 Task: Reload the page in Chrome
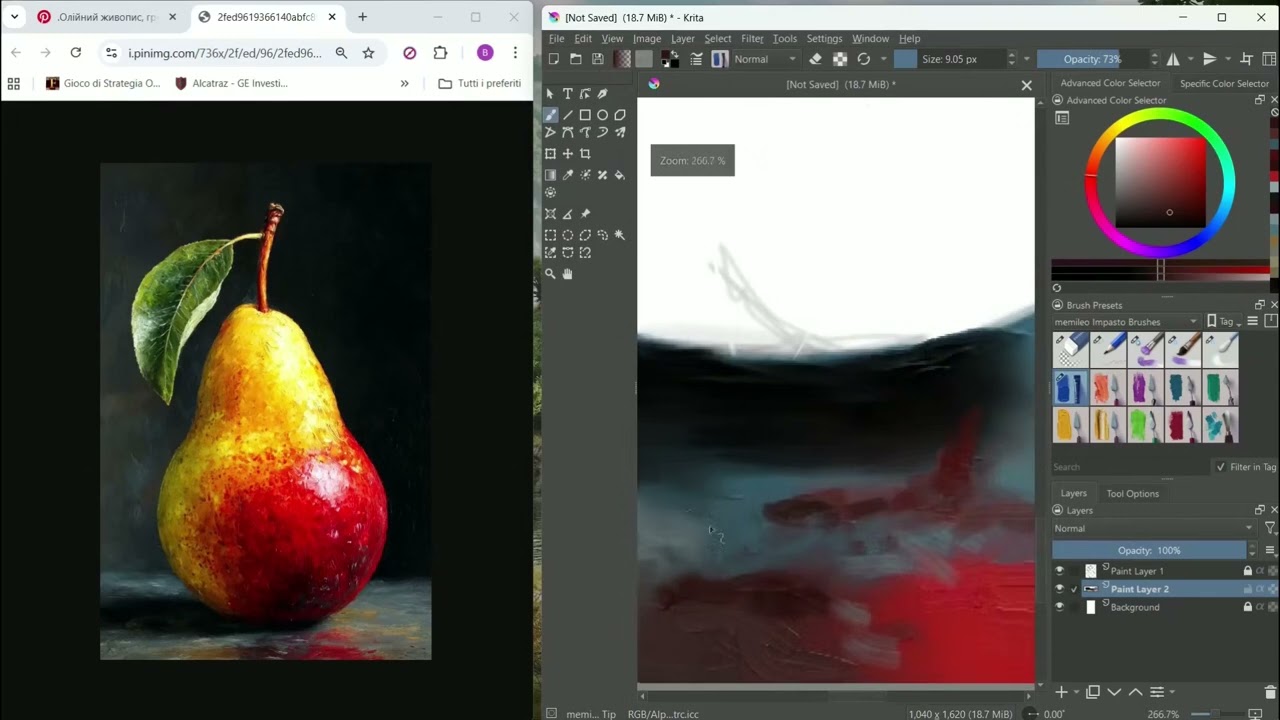pyautogui.click(x=76, y=53)
